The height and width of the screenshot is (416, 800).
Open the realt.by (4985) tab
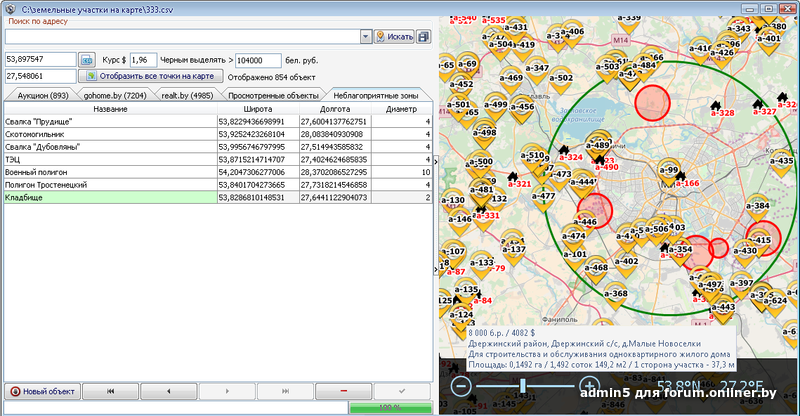tap(186, 95)
